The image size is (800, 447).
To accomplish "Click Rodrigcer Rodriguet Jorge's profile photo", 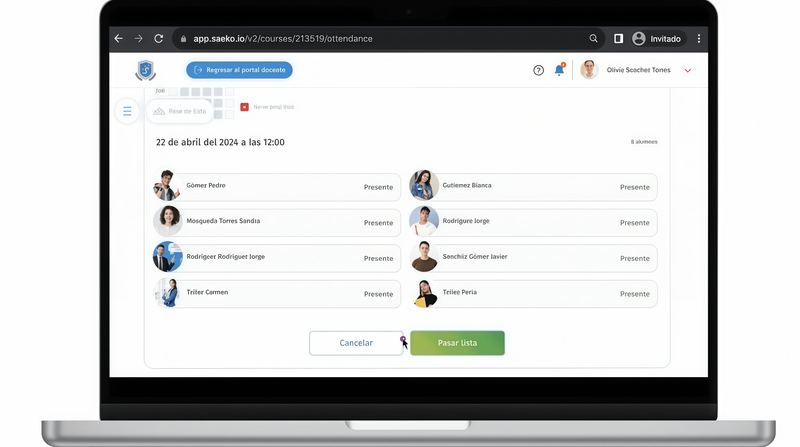I will pyautogui.click(x=168, y=256).
